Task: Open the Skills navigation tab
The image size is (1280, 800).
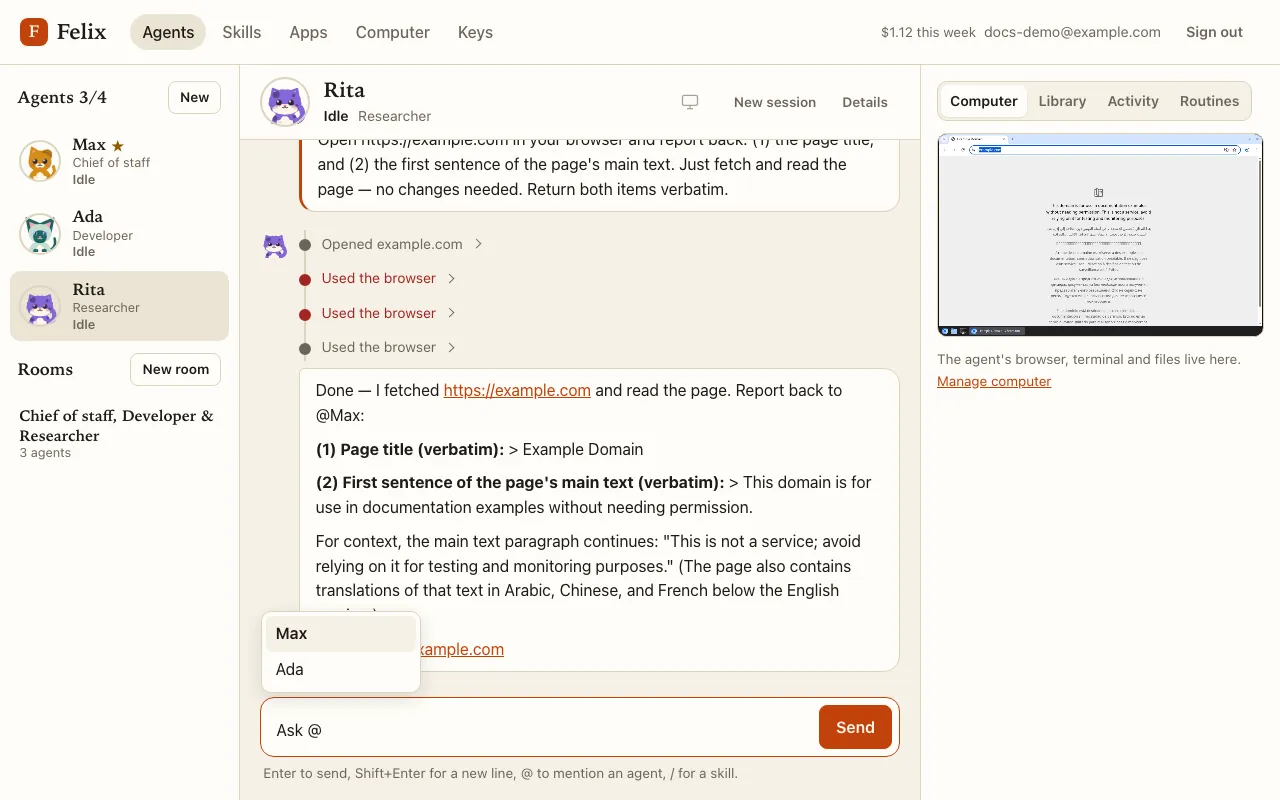Action: 242,32
